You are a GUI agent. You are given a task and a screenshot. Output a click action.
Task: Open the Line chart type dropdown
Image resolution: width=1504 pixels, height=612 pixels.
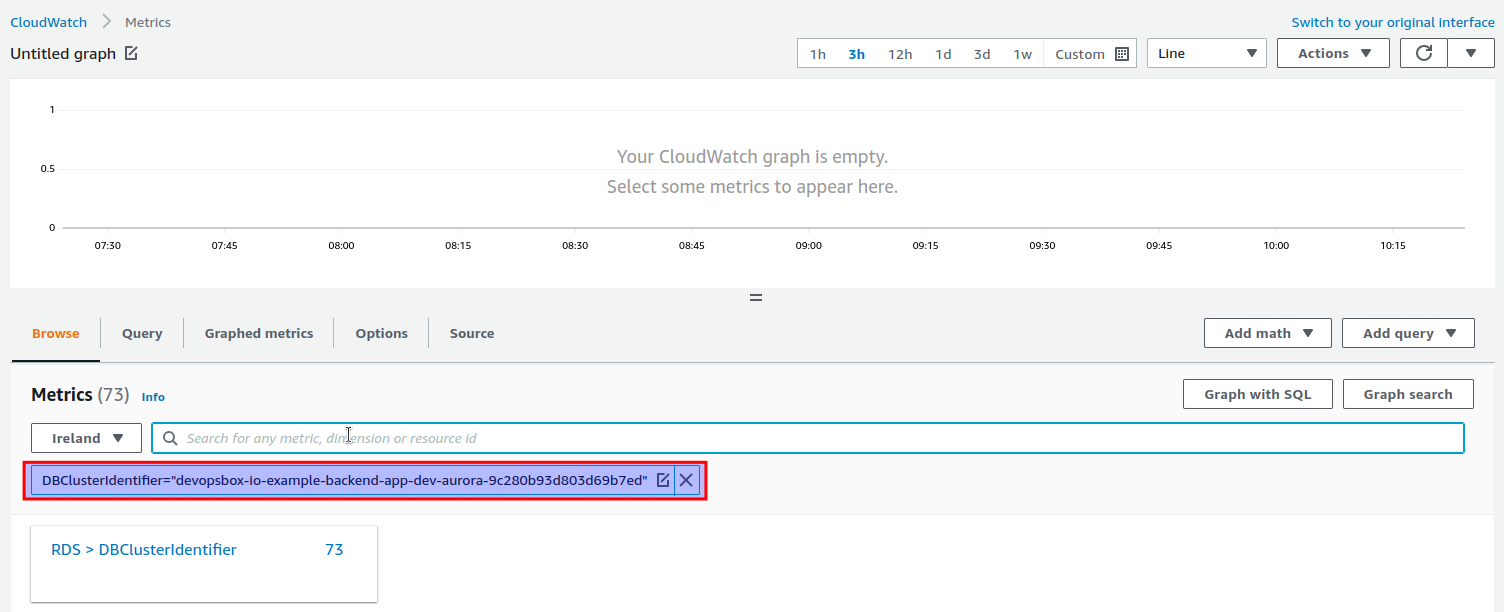pos(1206,53)
